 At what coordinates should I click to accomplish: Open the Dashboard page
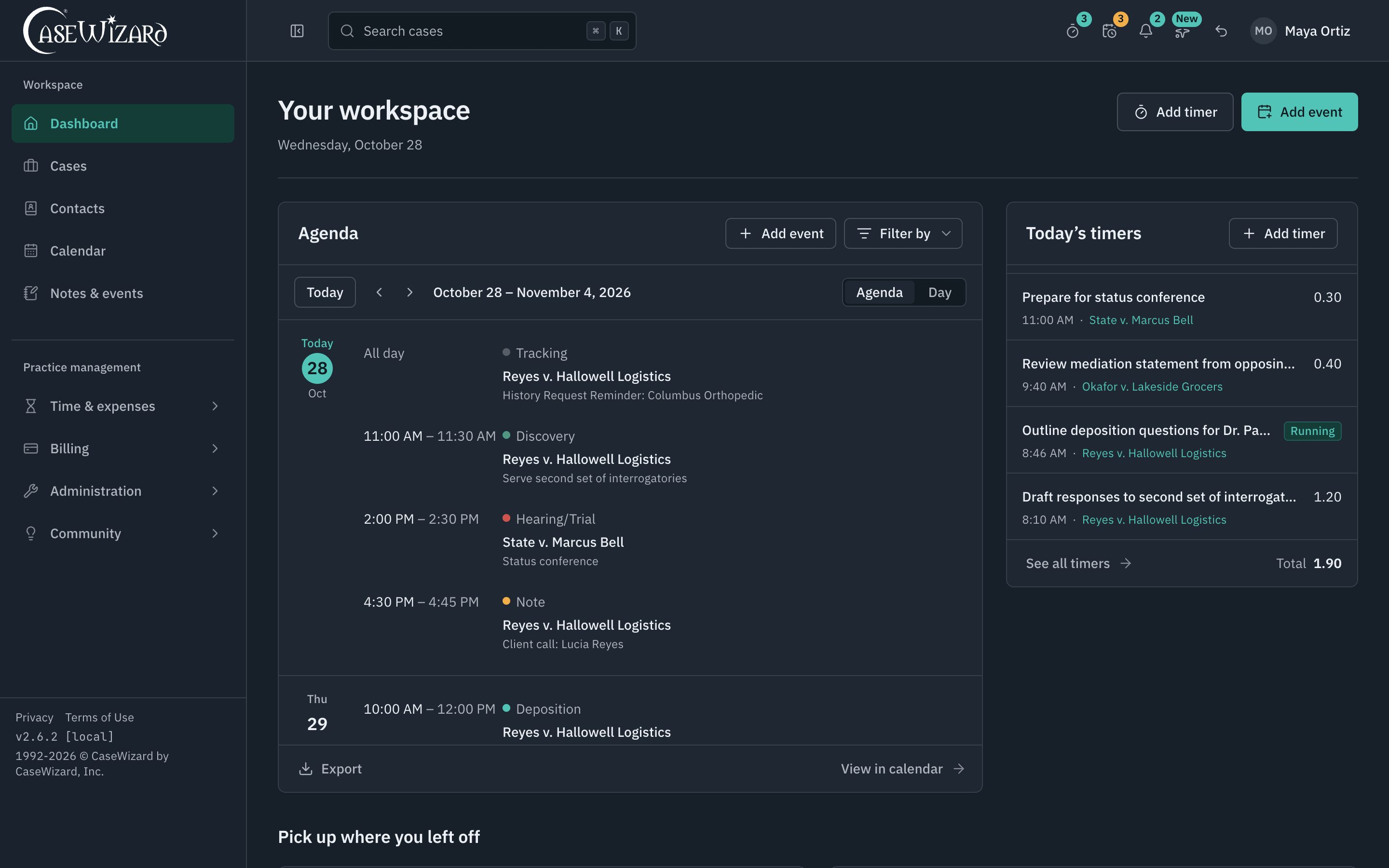point(123,123)
